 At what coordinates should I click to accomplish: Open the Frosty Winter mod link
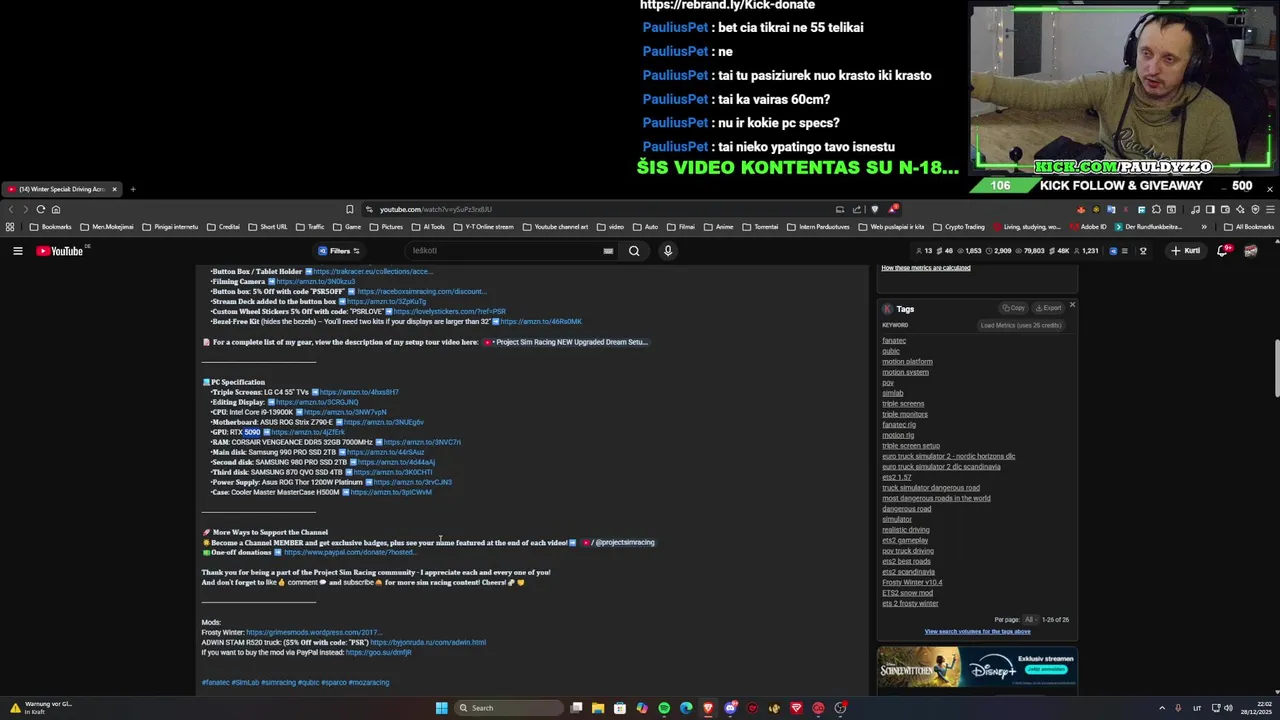click(313, 632)
